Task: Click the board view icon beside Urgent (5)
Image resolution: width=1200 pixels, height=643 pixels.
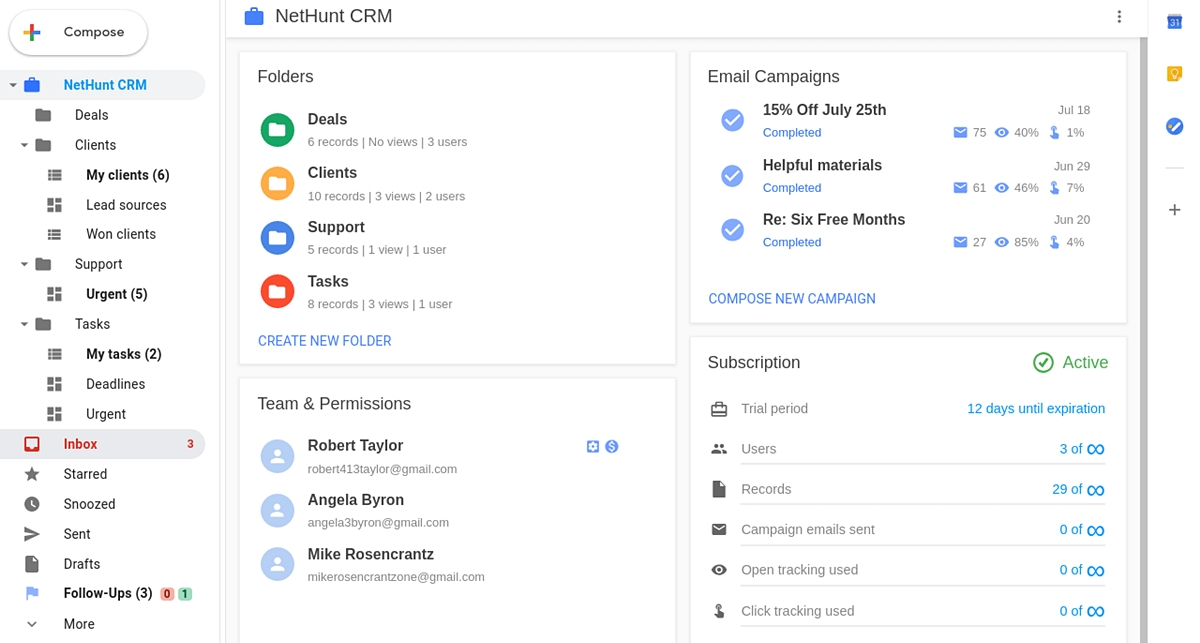Action: pyautogui.click(x=55, y=294)
